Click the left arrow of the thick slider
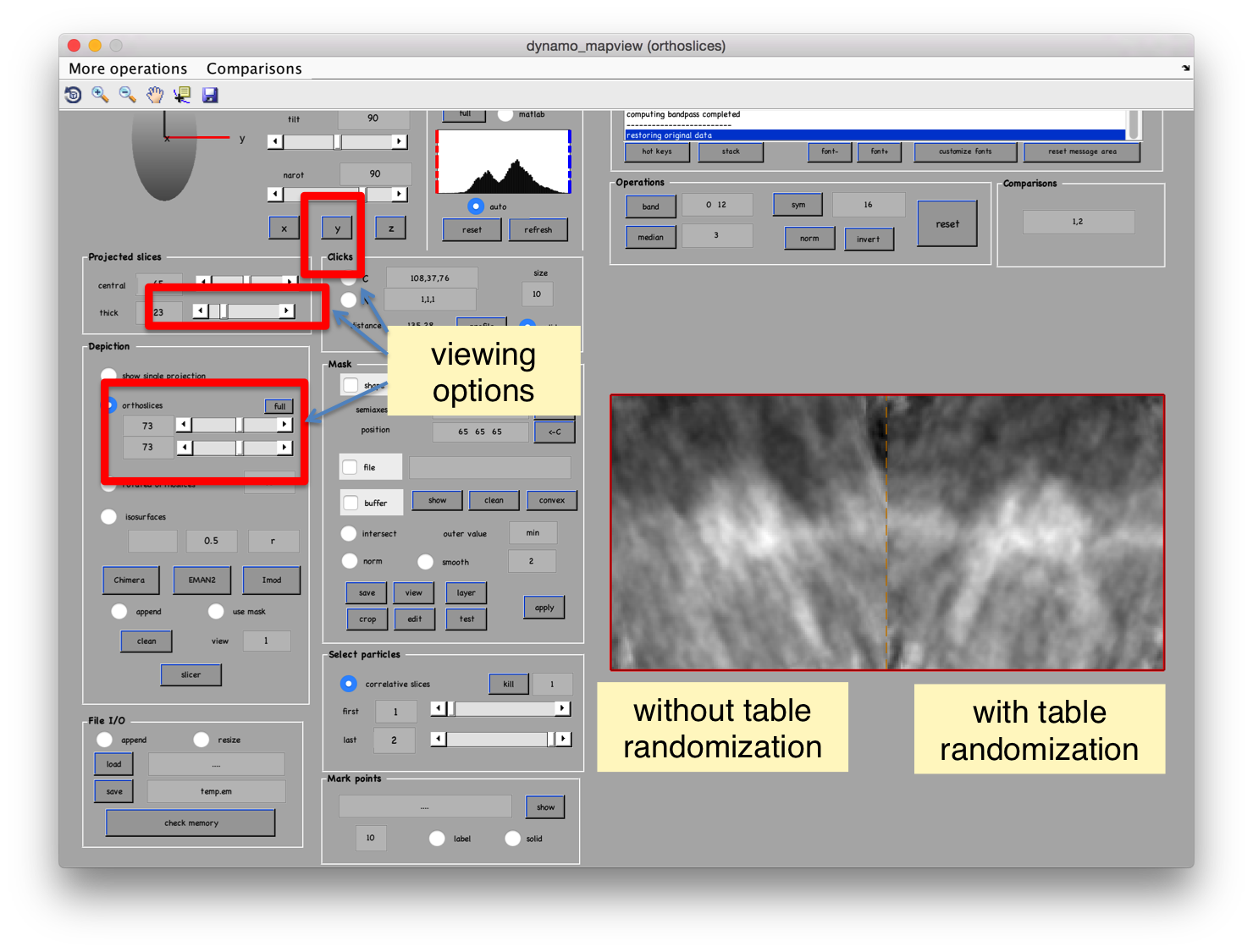 tap(200, 311)
